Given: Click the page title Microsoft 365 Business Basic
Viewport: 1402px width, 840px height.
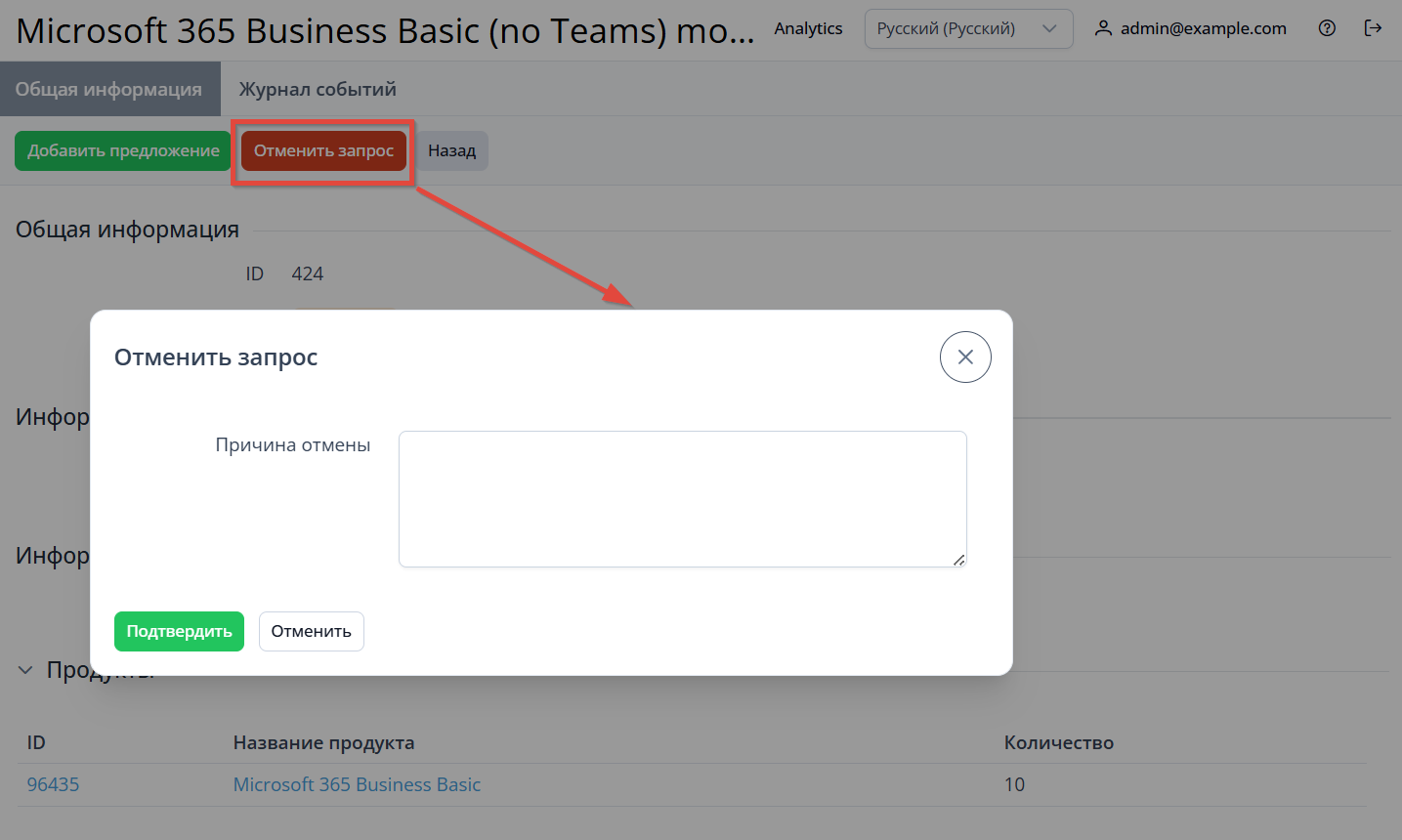Looking at the screenshot, I should click(385, 30).
